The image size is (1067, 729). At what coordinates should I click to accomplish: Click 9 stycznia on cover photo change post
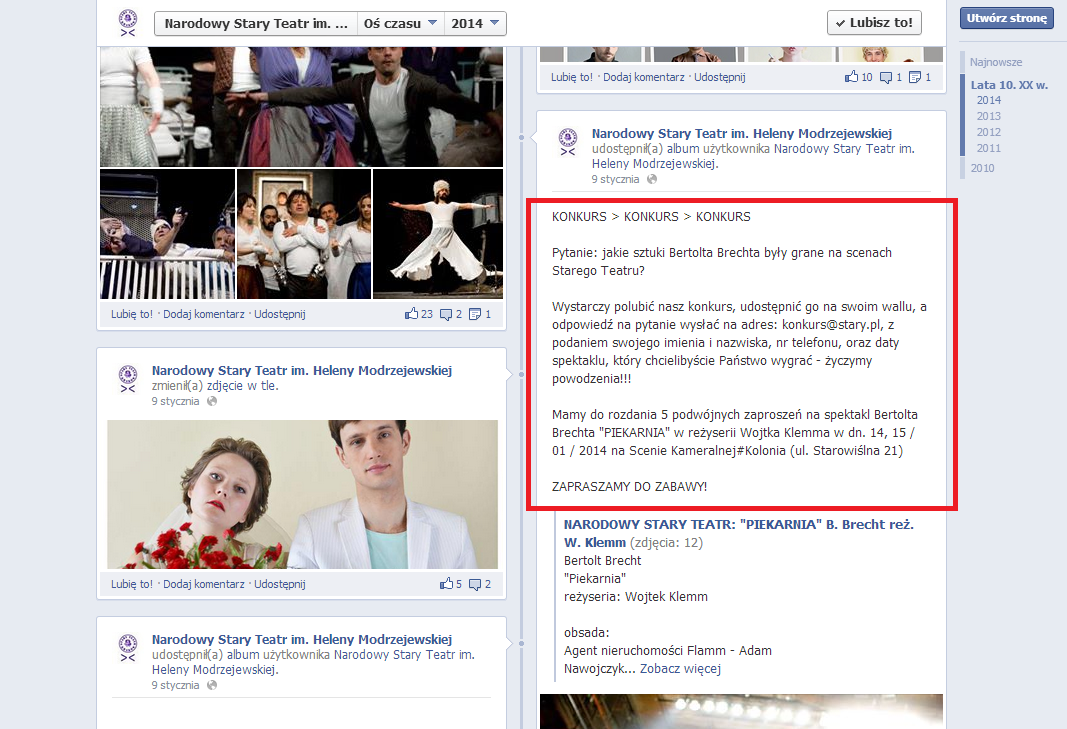176,402
